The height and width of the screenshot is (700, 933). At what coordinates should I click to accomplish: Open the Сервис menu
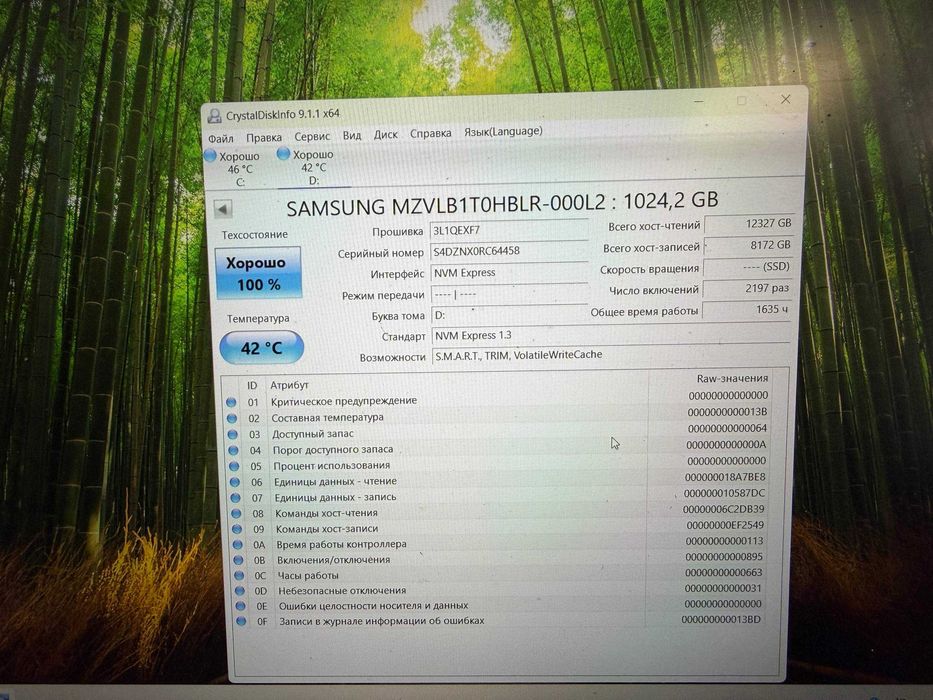pos(312,136)
